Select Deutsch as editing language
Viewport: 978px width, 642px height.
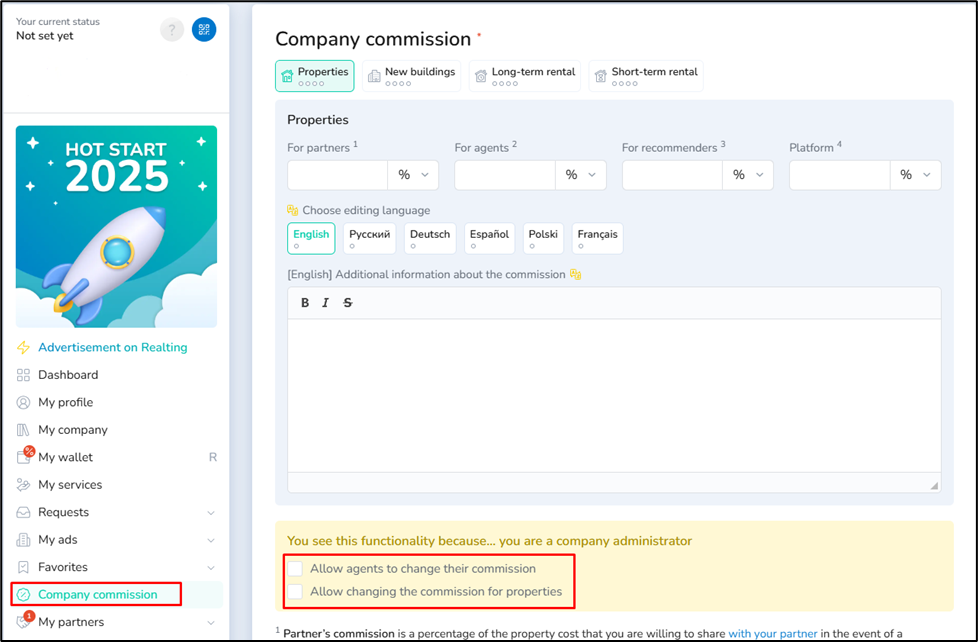point(430,238)
